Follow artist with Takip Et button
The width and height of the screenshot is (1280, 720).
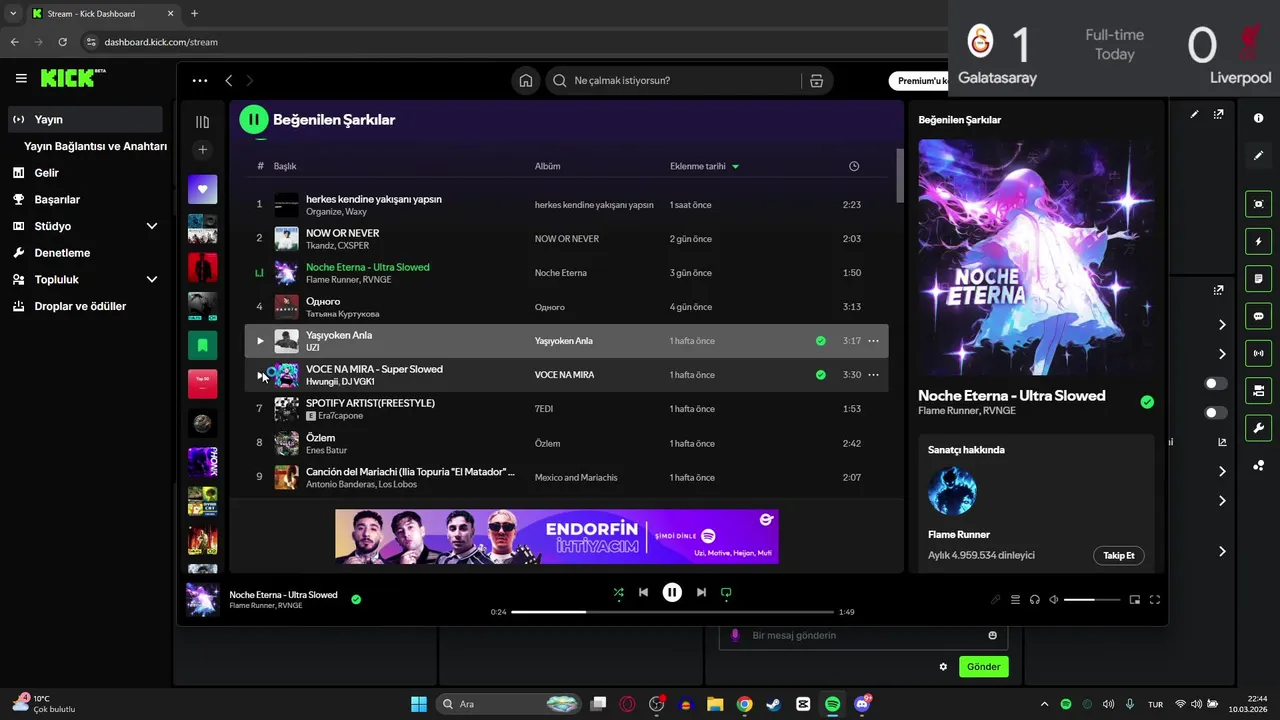(1118, 555)
